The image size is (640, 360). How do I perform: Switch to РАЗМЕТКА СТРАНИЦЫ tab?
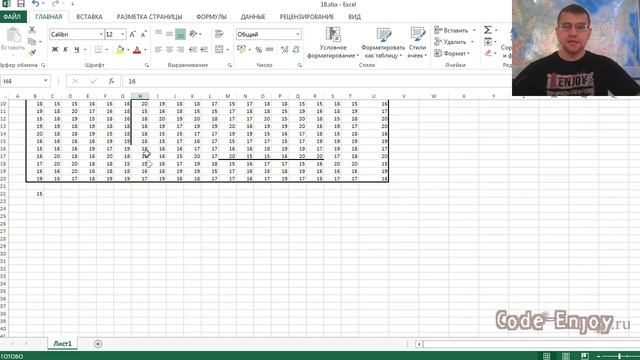tap(149, 17)
